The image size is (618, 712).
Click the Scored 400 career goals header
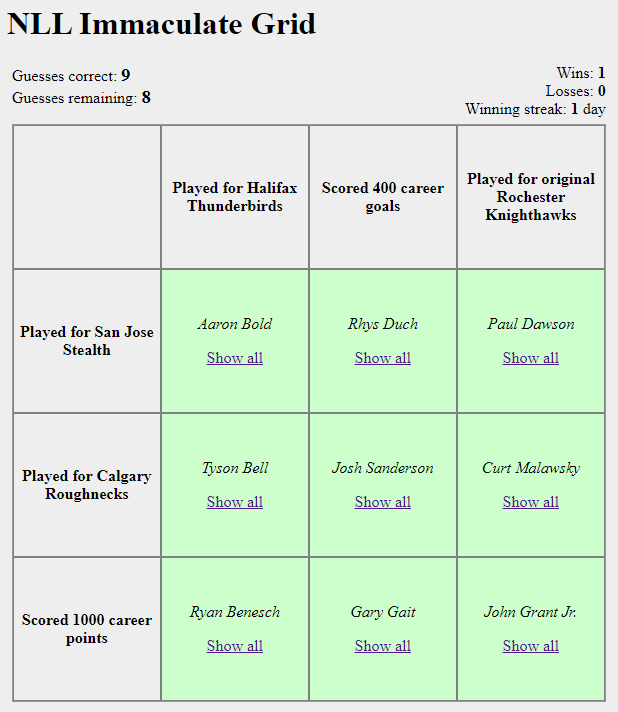383,197
